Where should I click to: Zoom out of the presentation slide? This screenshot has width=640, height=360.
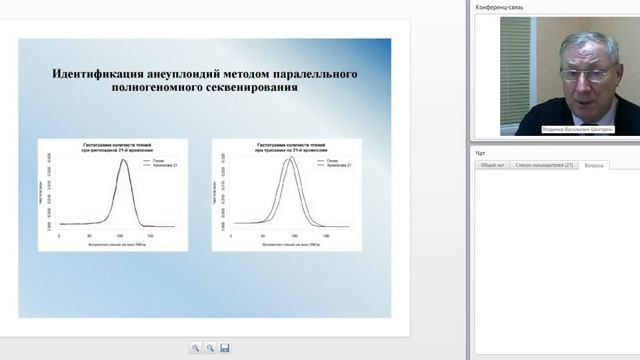pos(210,348)
